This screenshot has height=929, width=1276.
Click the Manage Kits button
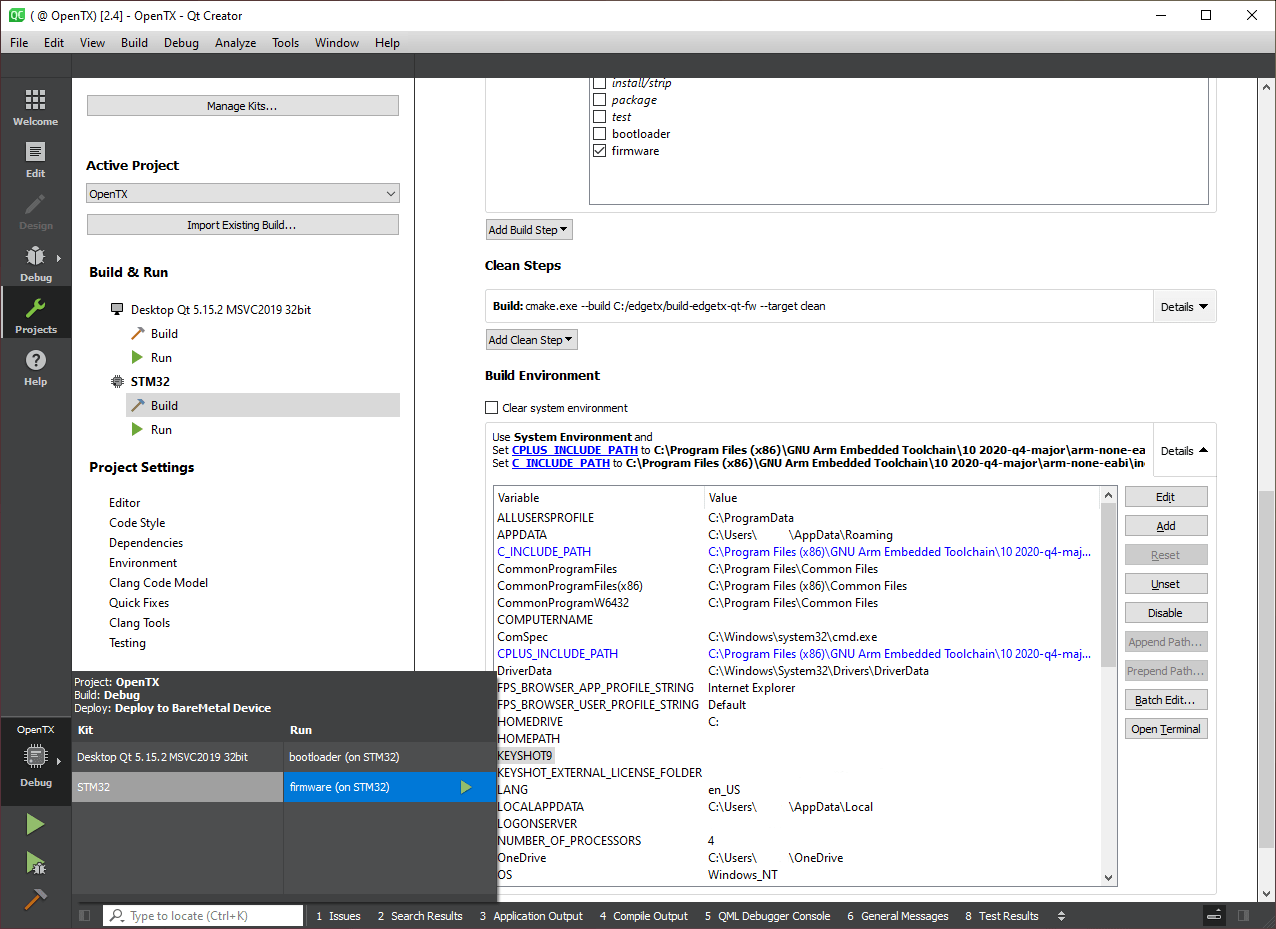pos(242,105)
